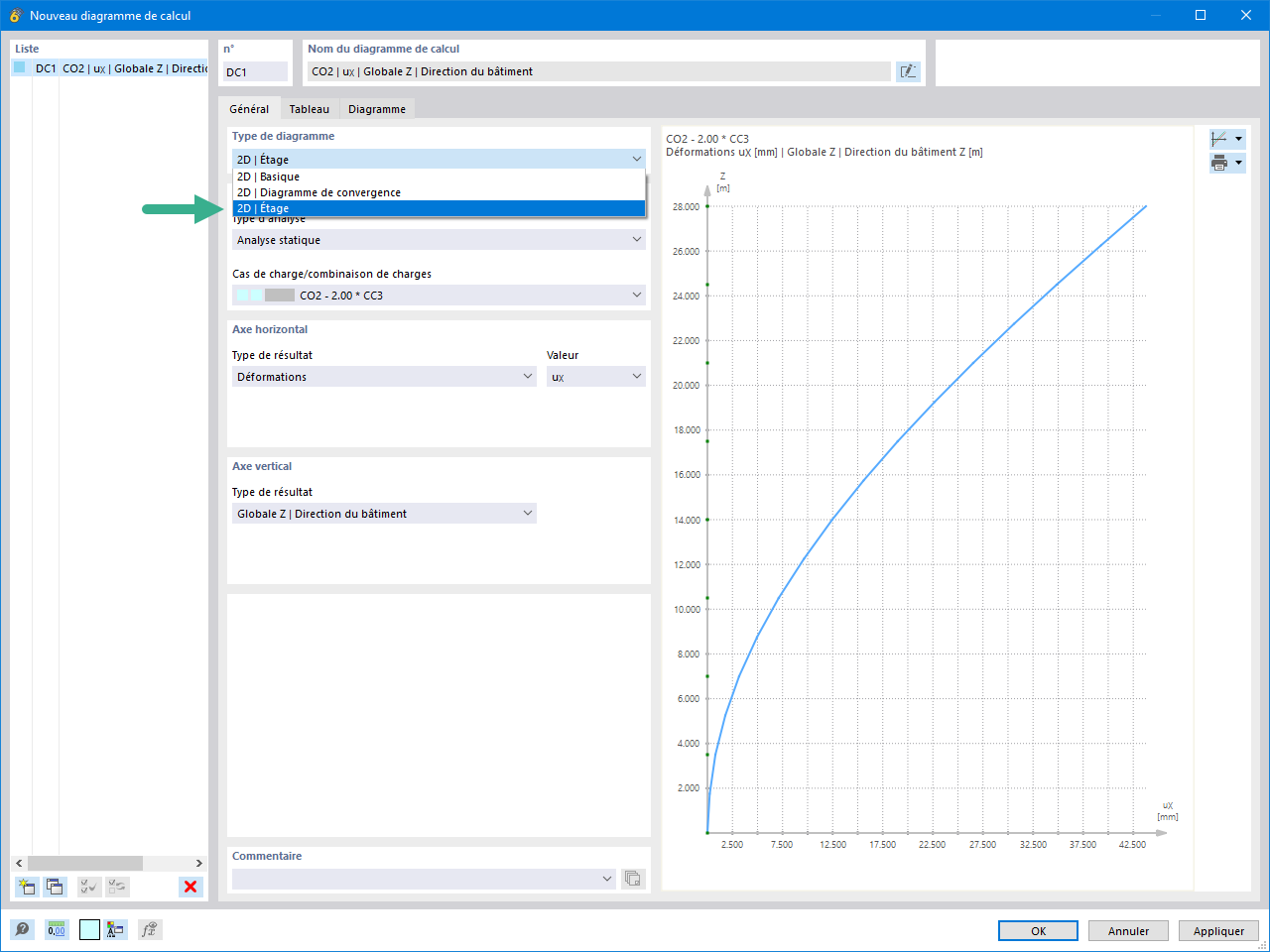Image resolution: width=1270 pixels, height=952 pixels.
Task: Open the CO2 - 2.00 * CC3 dropdown
Action: click(x=439, y=296)
